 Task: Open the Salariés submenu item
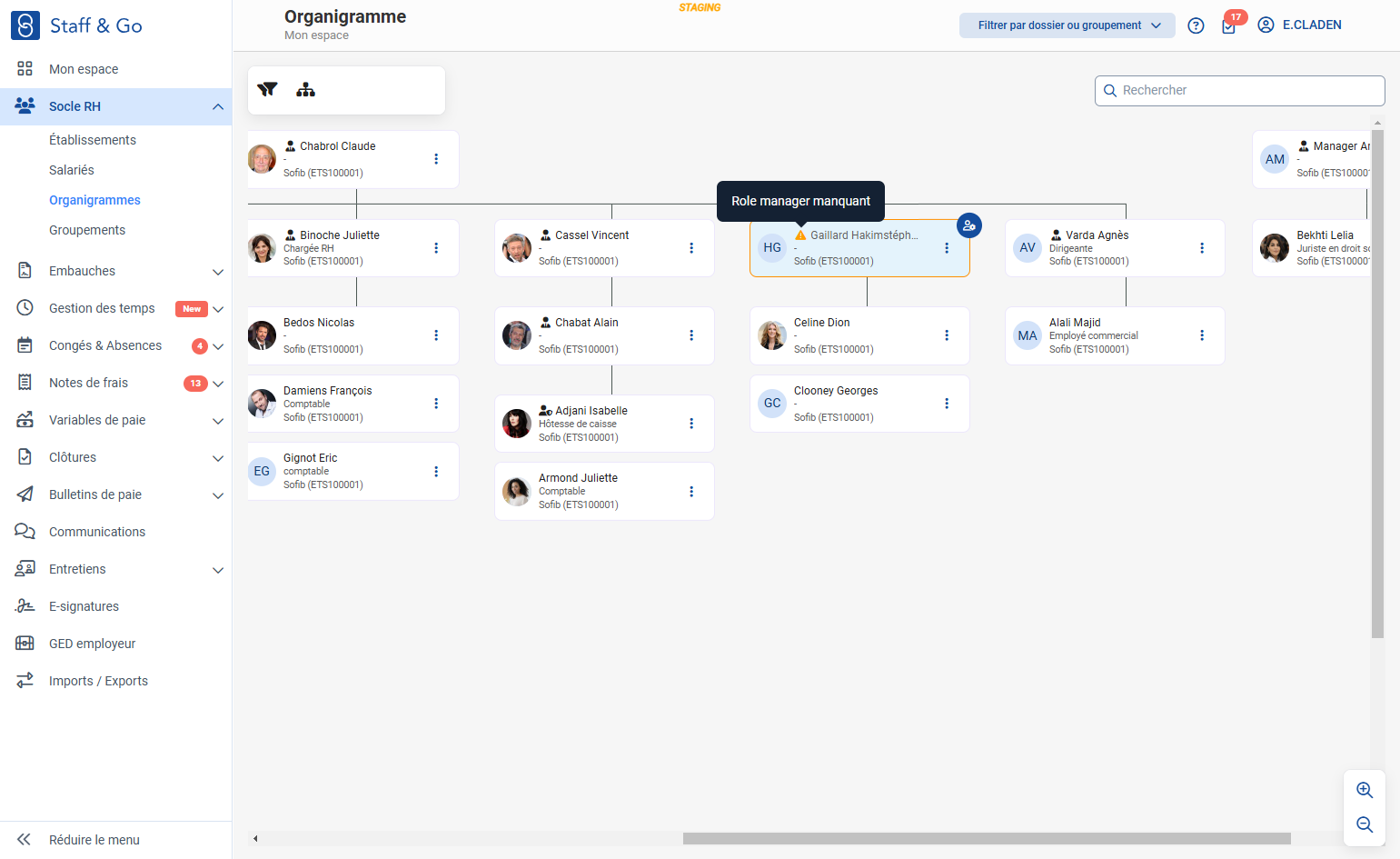(72, 170)
